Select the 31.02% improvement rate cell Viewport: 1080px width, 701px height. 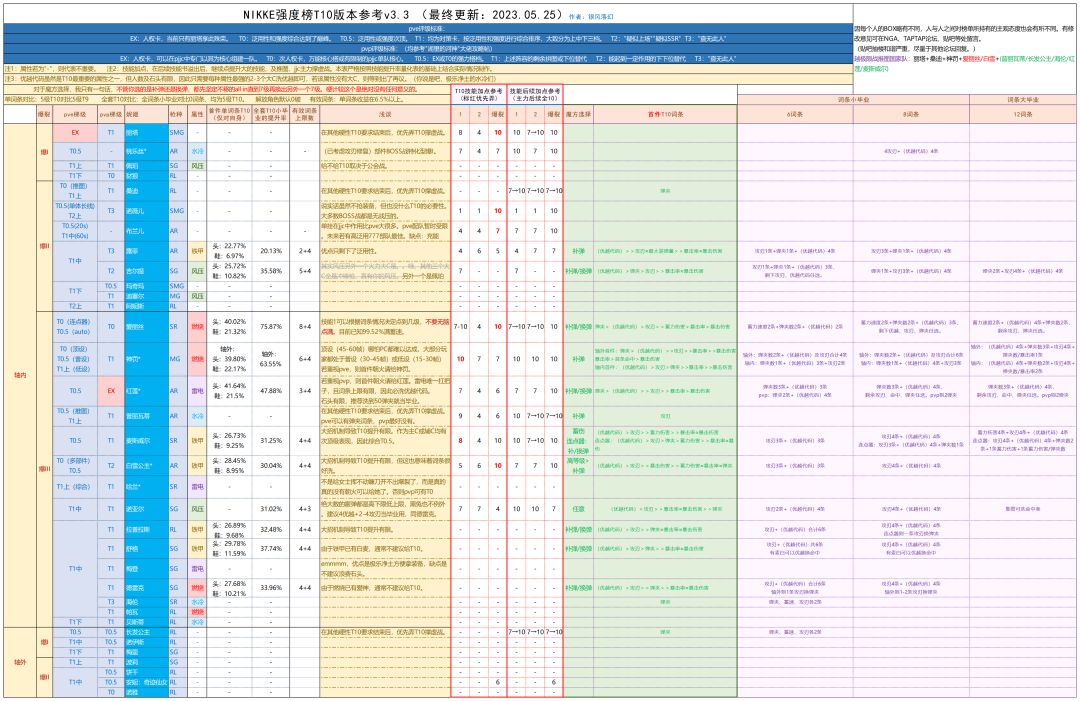pos(271,509)
